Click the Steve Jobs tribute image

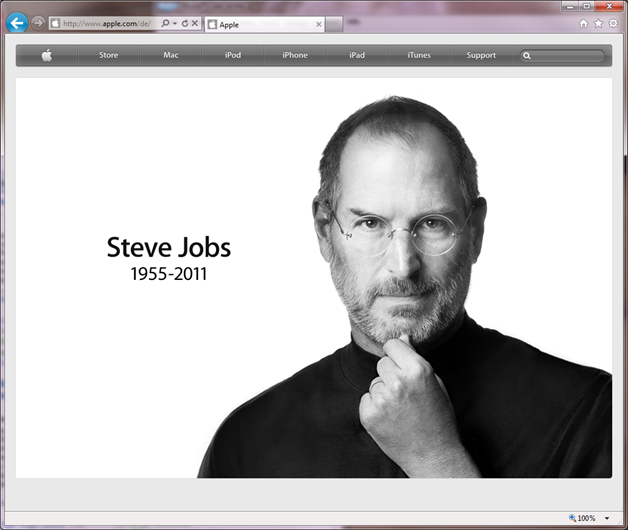[x=314, y=278]
